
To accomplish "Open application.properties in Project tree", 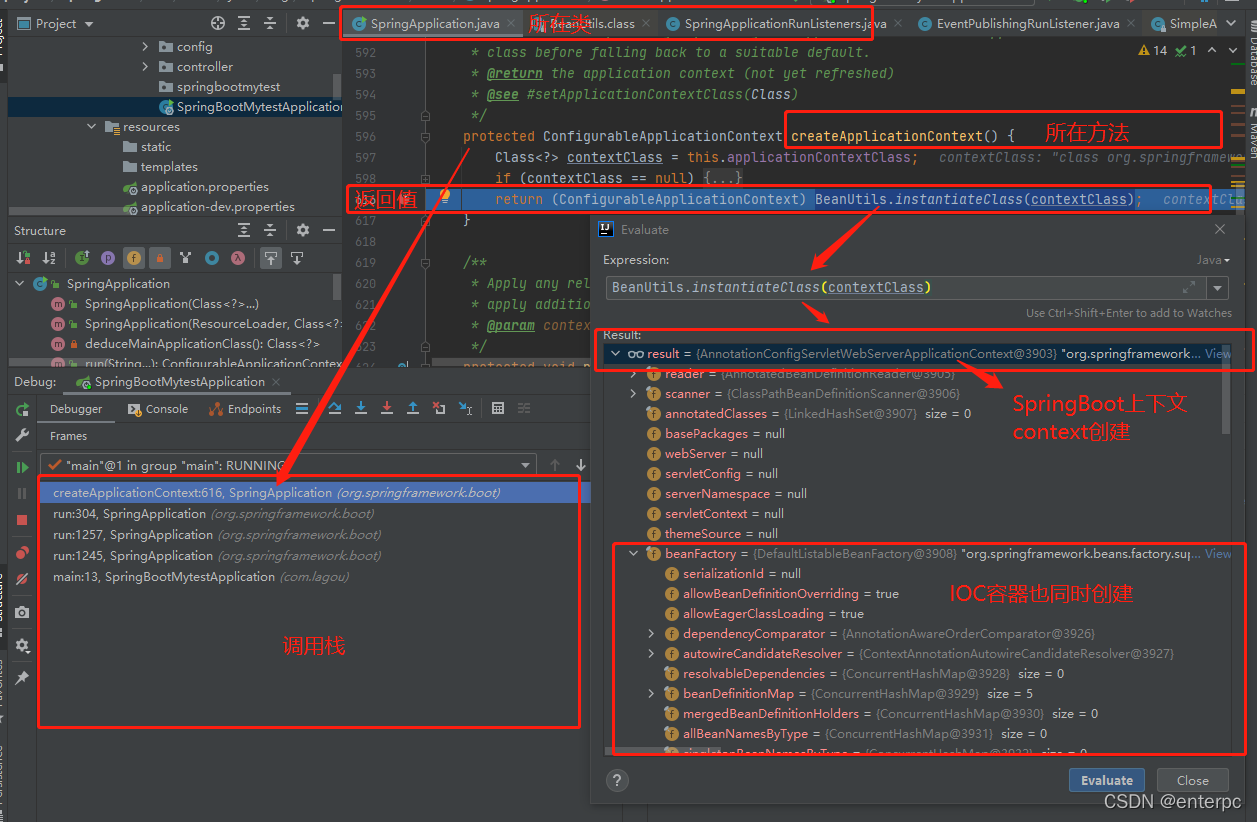I will click(196, 187).
